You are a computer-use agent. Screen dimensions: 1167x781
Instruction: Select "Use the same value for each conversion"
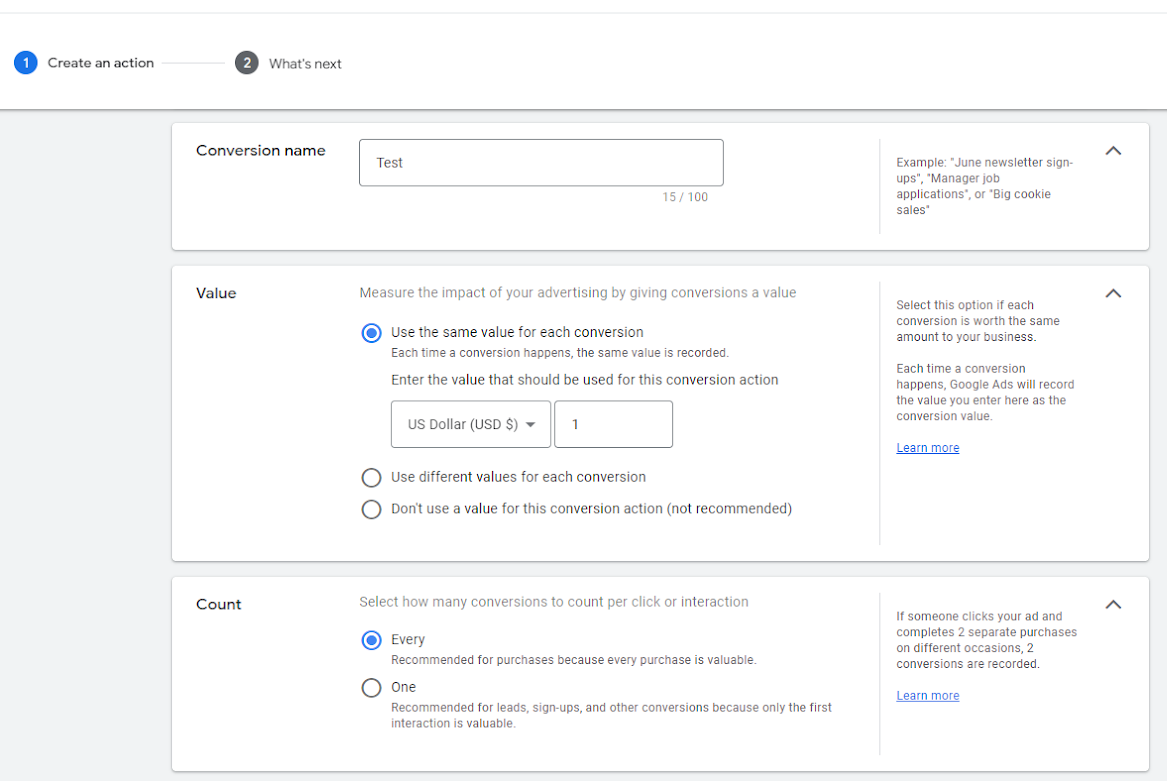coord(372,333)
